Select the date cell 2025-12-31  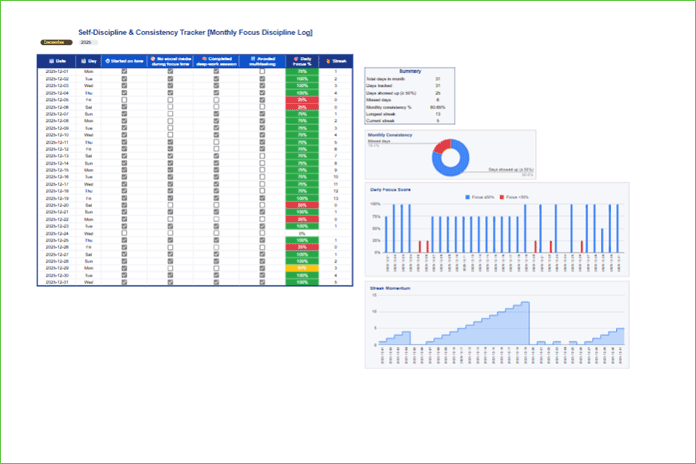(57, 282)
